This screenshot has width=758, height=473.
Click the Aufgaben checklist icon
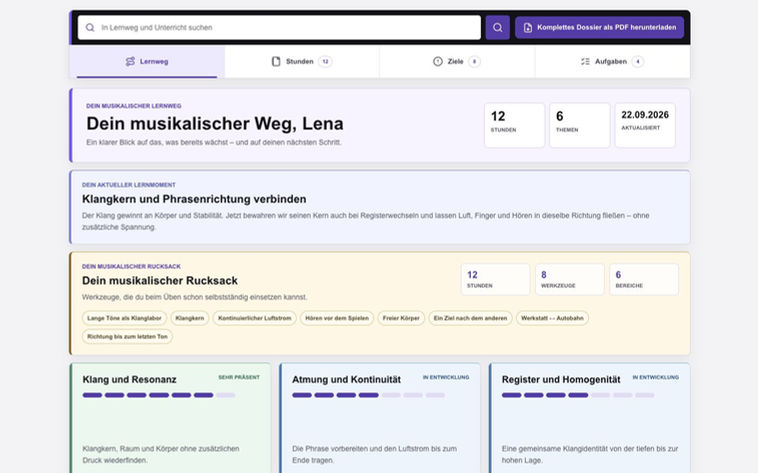click(585, 61)
